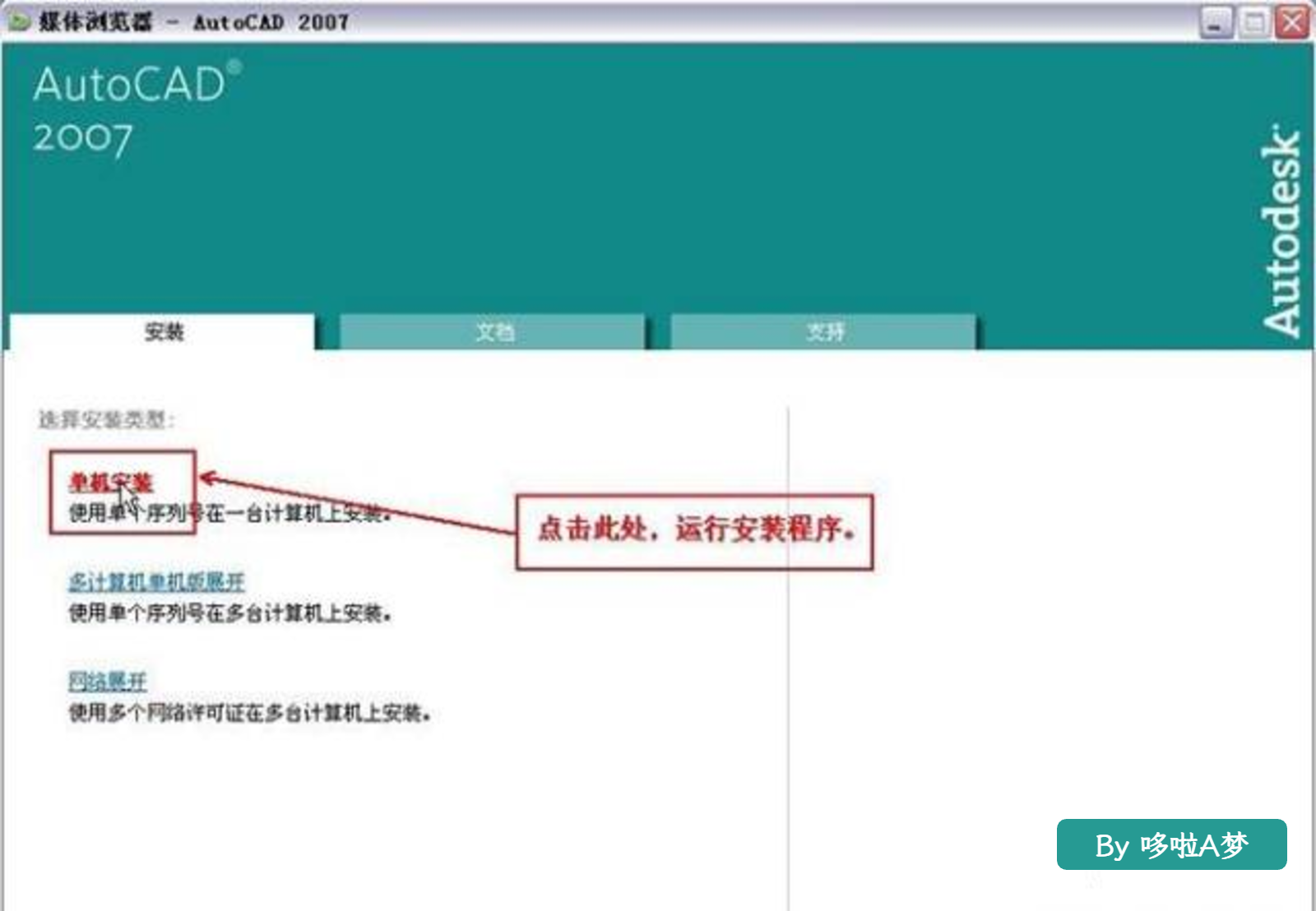Select the 支持 tab
Screen dimensions: 1316x911
823,332
